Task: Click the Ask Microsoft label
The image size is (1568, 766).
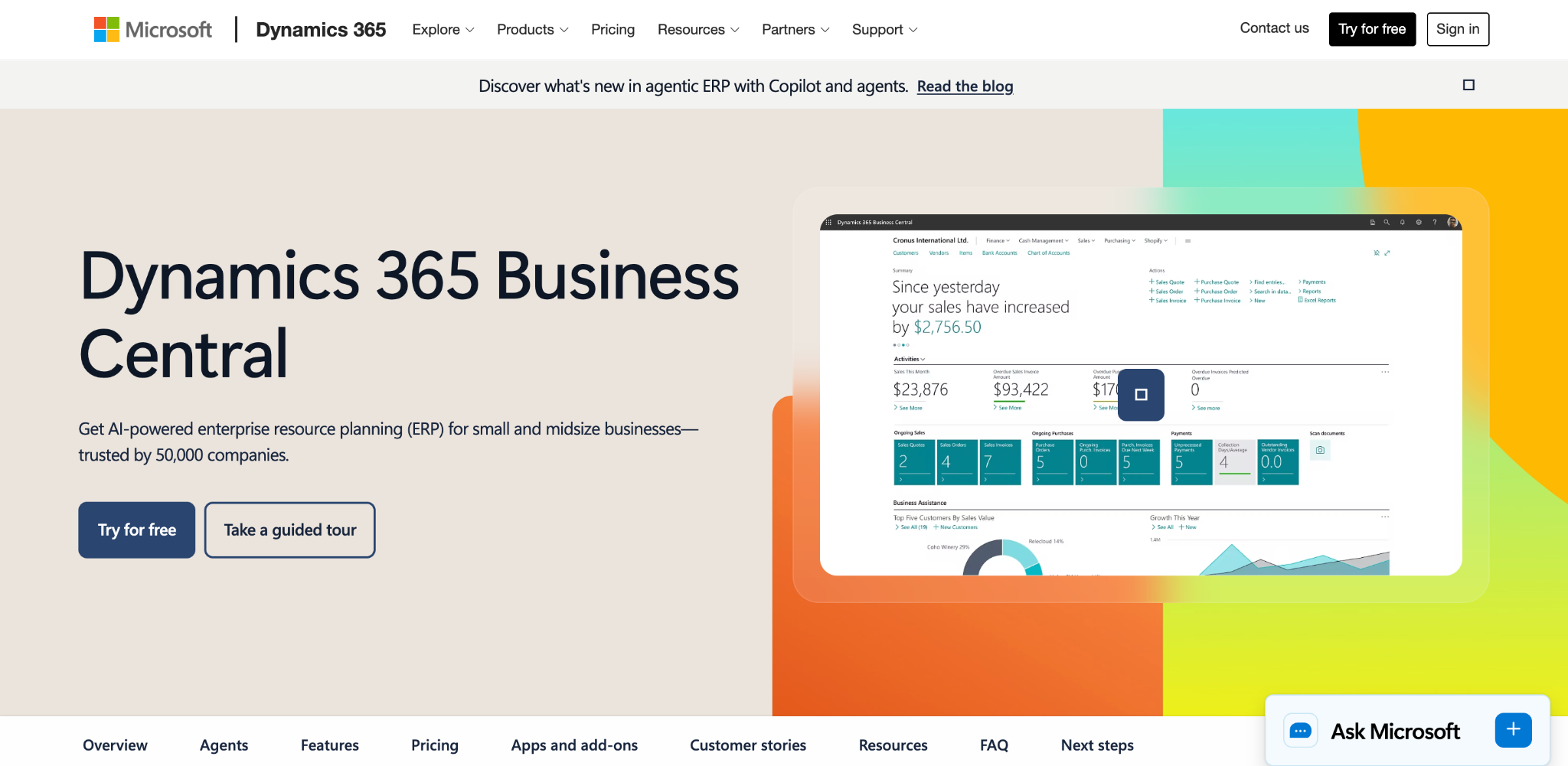Action: pos(1395,732)
